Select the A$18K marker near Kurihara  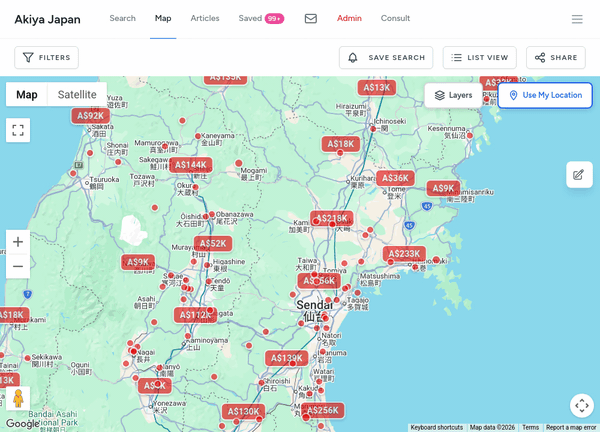(x=341, y=144)
